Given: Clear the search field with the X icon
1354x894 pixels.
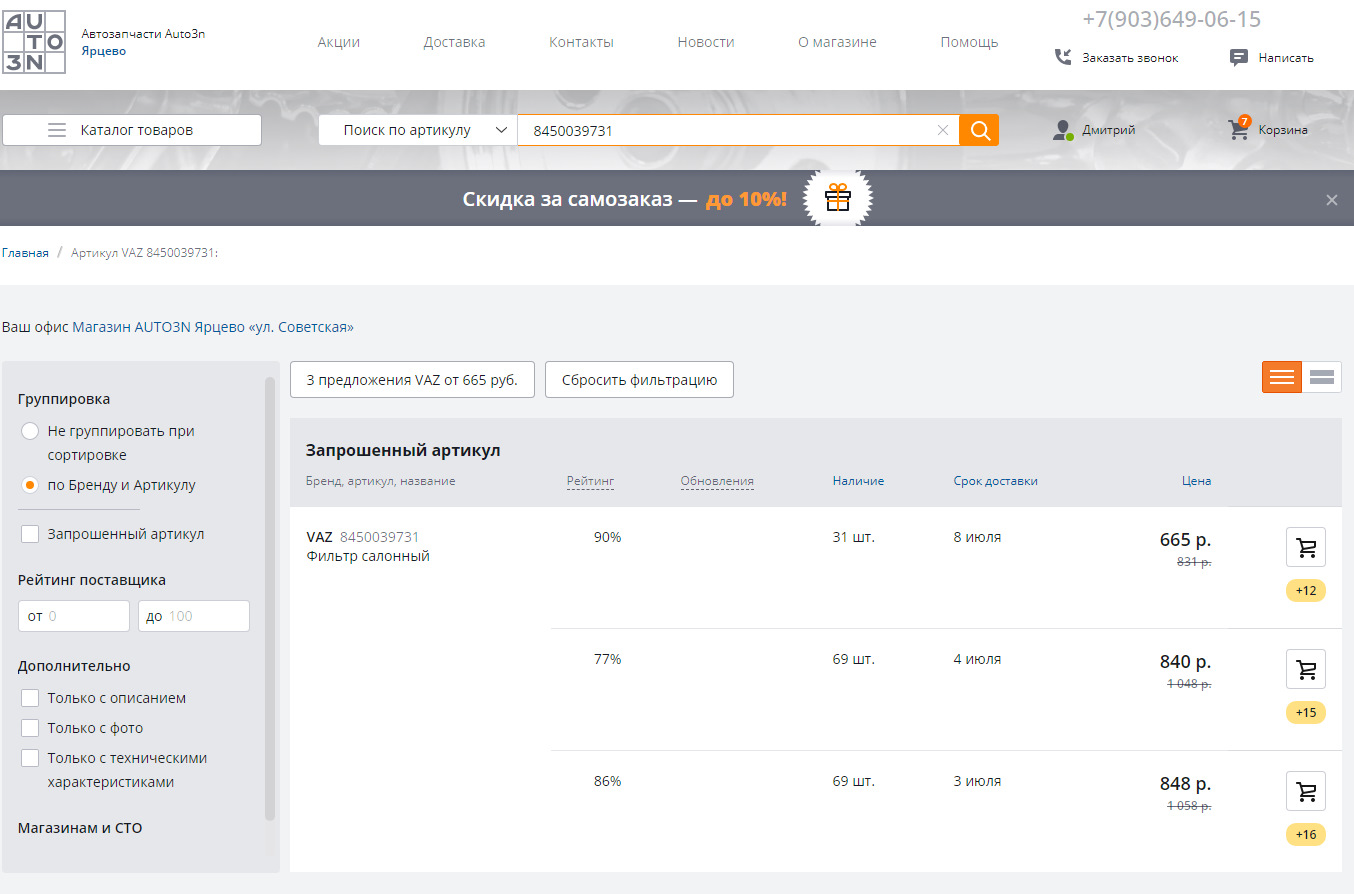Looking at the screenshot, I should pos(942,130).
